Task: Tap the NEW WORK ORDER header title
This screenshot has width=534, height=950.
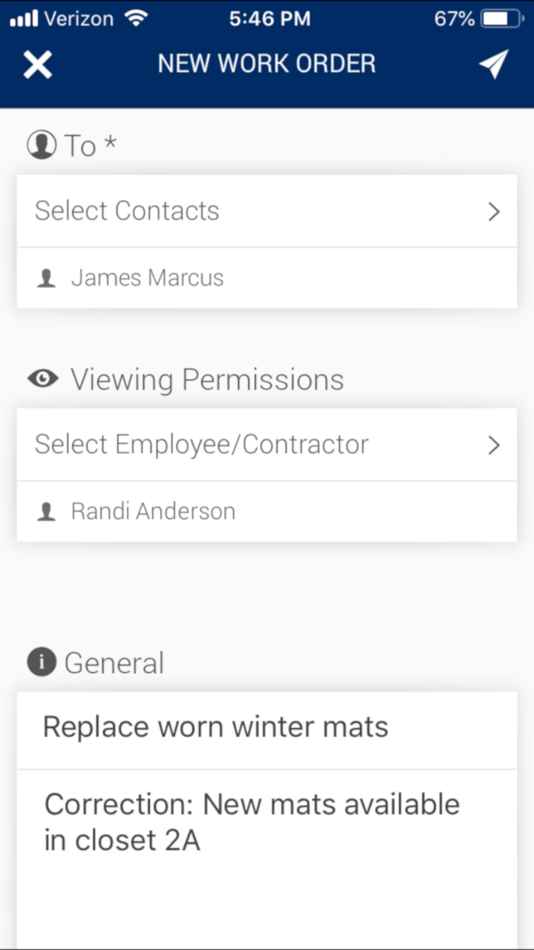Action: 267,64
